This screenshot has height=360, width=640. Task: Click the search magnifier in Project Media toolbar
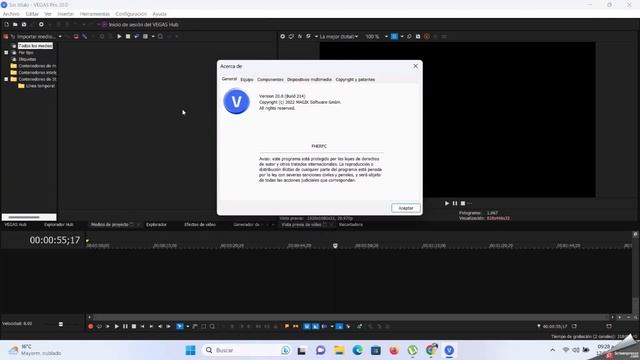click(160, 36)
